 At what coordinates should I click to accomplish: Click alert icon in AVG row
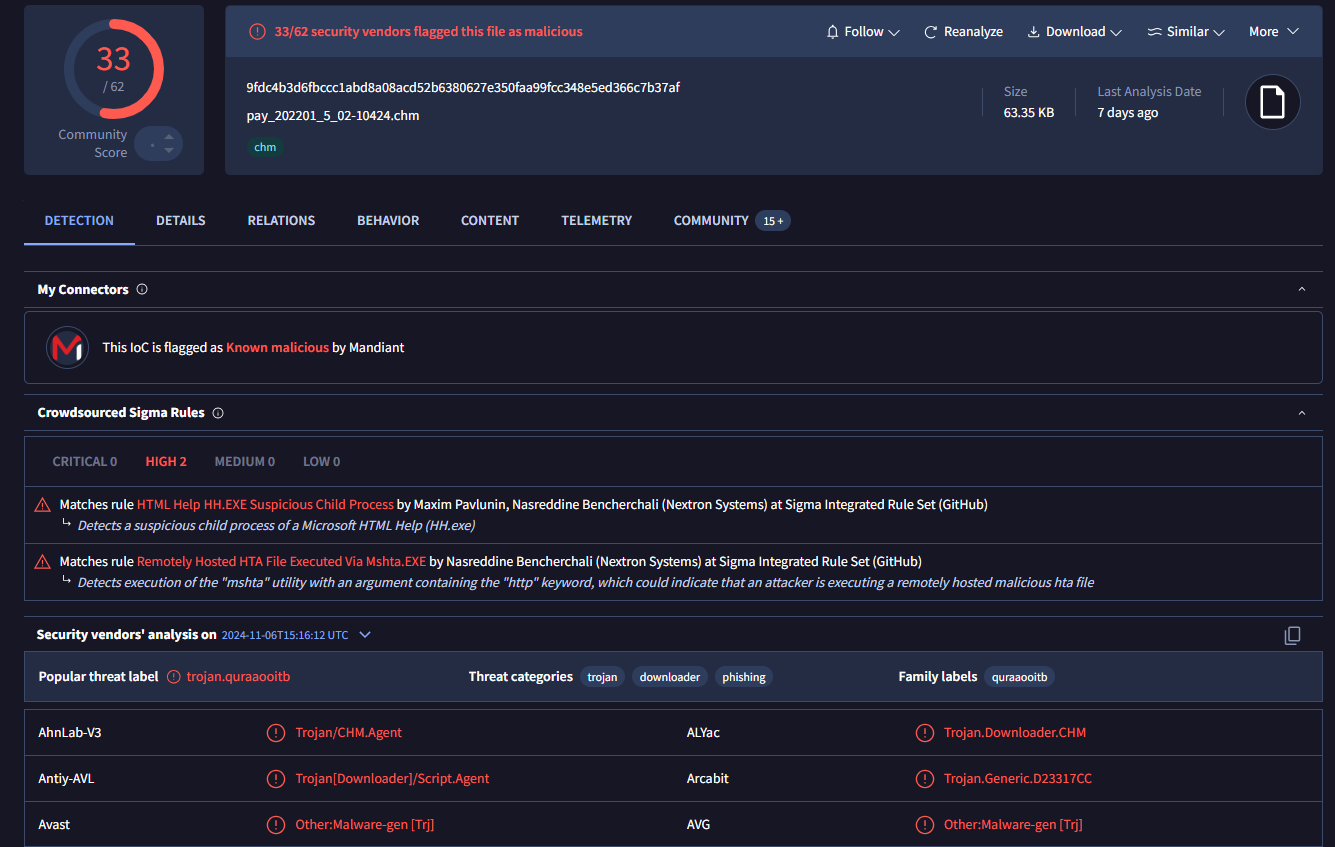tap(925, 825)
